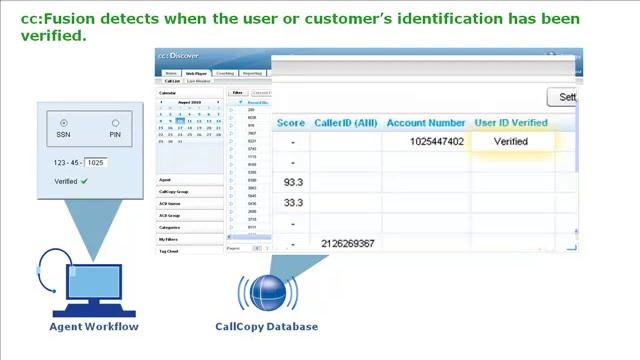Select the Live Monitor sub-tab

[198, 81]
